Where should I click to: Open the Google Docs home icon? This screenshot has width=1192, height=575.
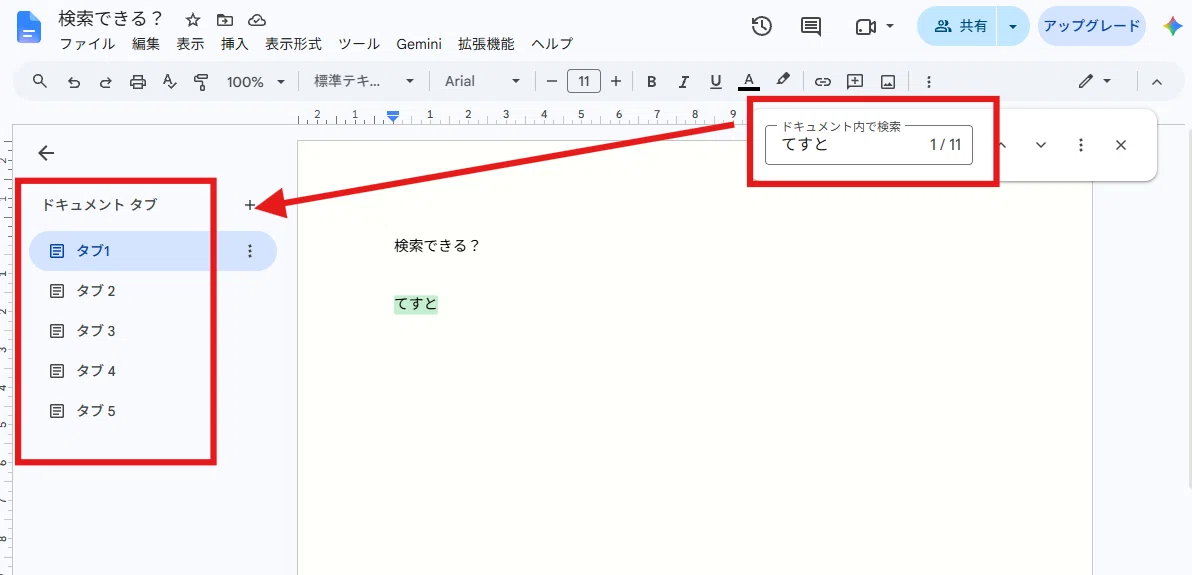(x=29, y=28)
